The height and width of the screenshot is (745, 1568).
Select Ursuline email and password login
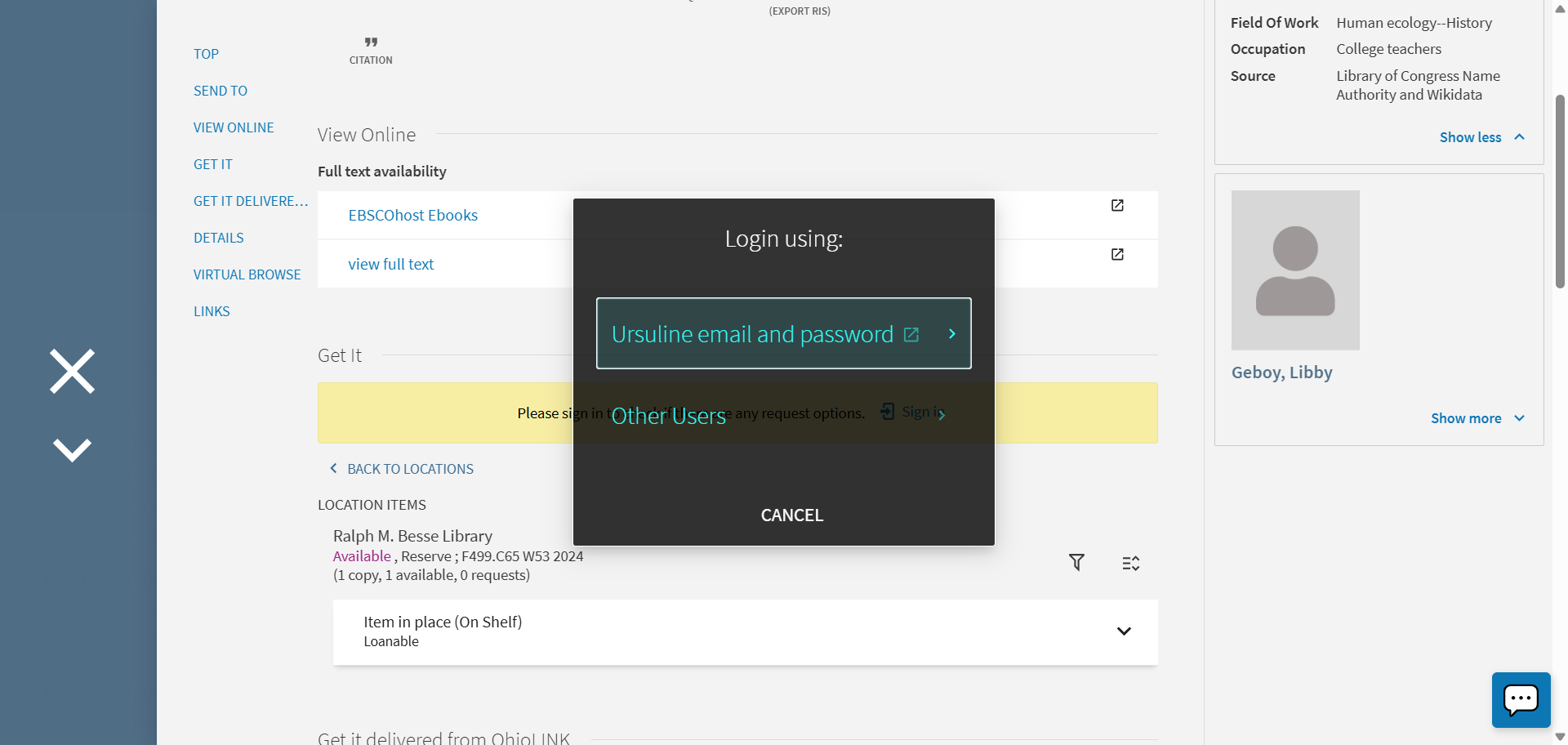click(x=783, y=333)
